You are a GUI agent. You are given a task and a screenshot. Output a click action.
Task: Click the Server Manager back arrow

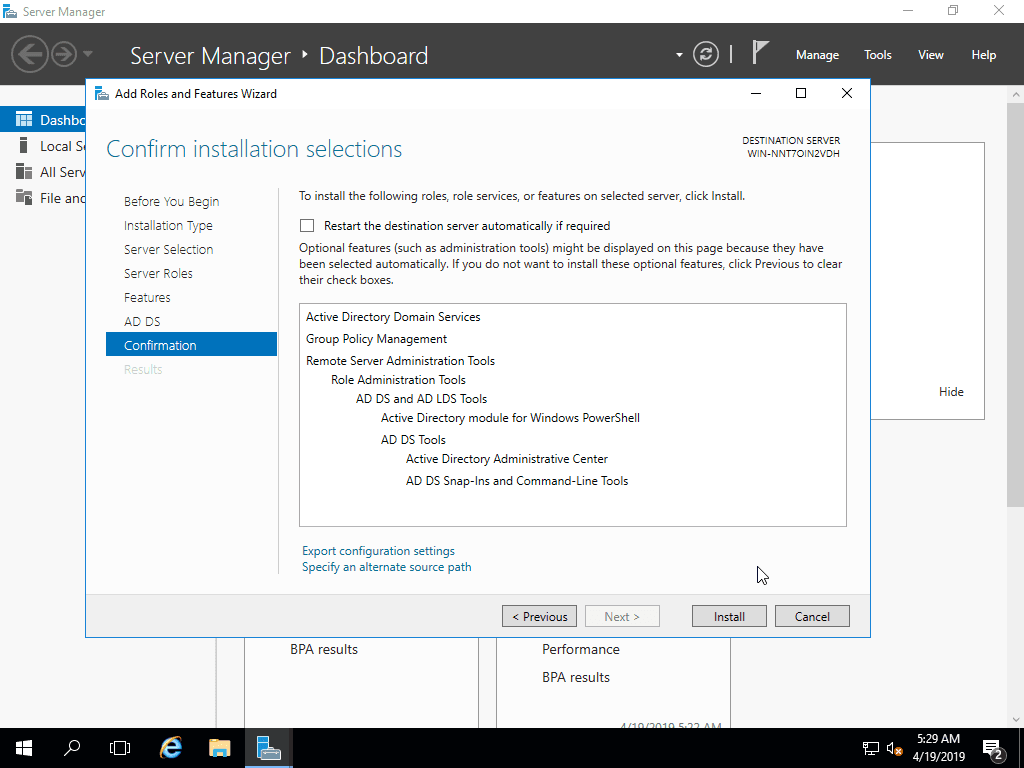(x=30, y=54)
